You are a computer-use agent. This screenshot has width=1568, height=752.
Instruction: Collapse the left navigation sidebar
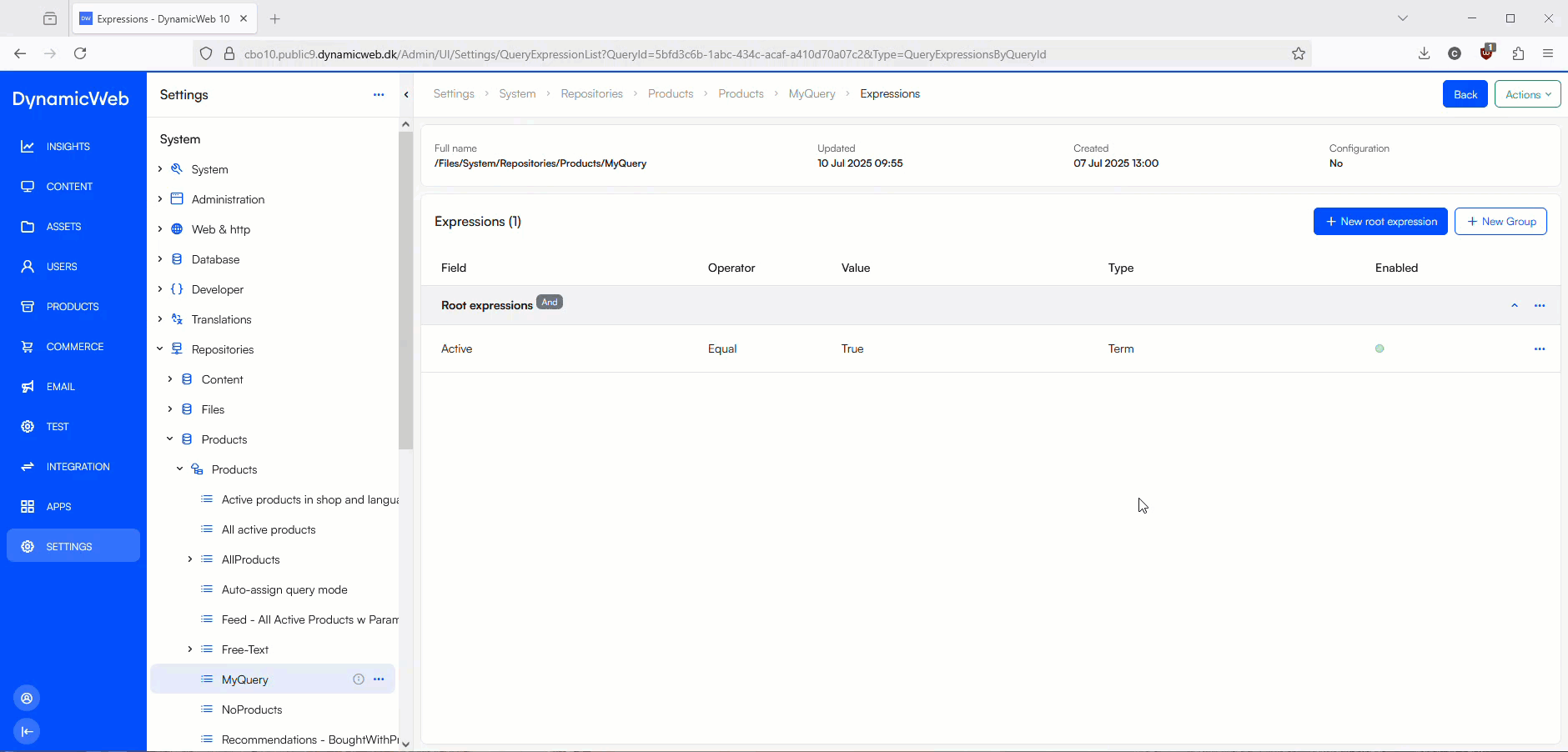[27, 732]
